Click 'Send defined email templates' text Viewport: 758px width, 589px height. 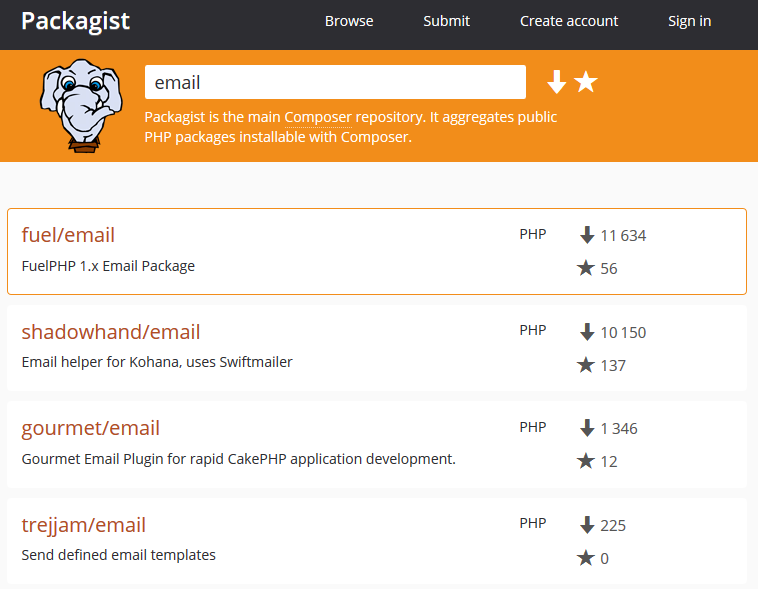pyautogui.click(x=118, y=555)
